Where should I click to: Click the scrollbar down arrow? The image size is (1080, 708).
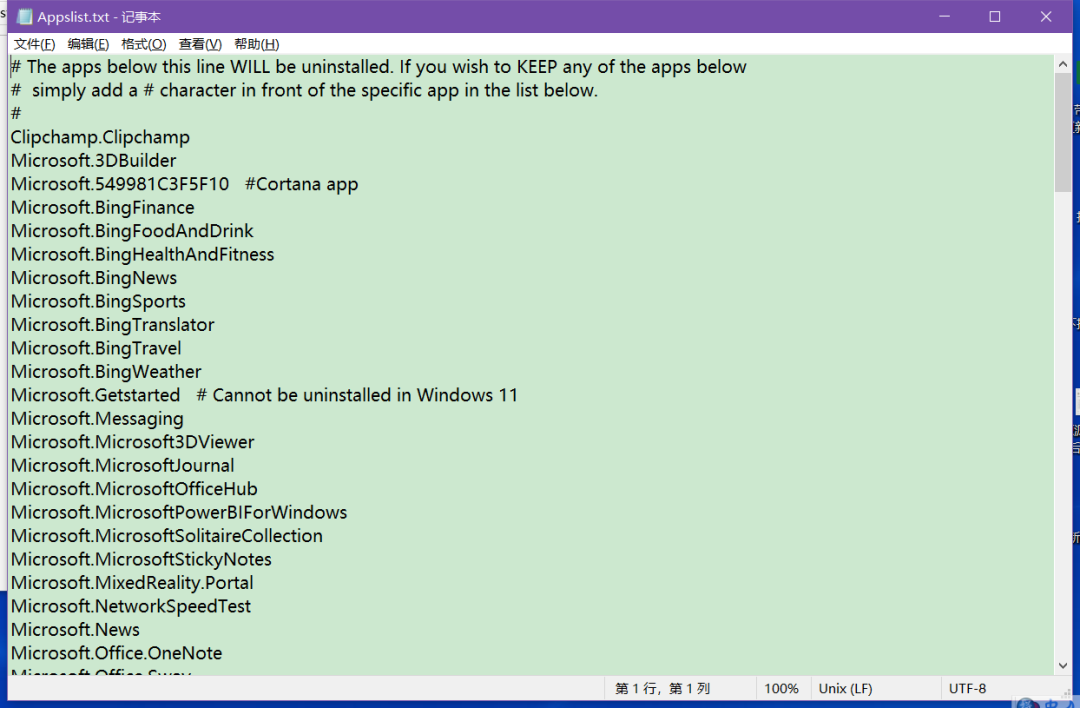coord(1063,665)
